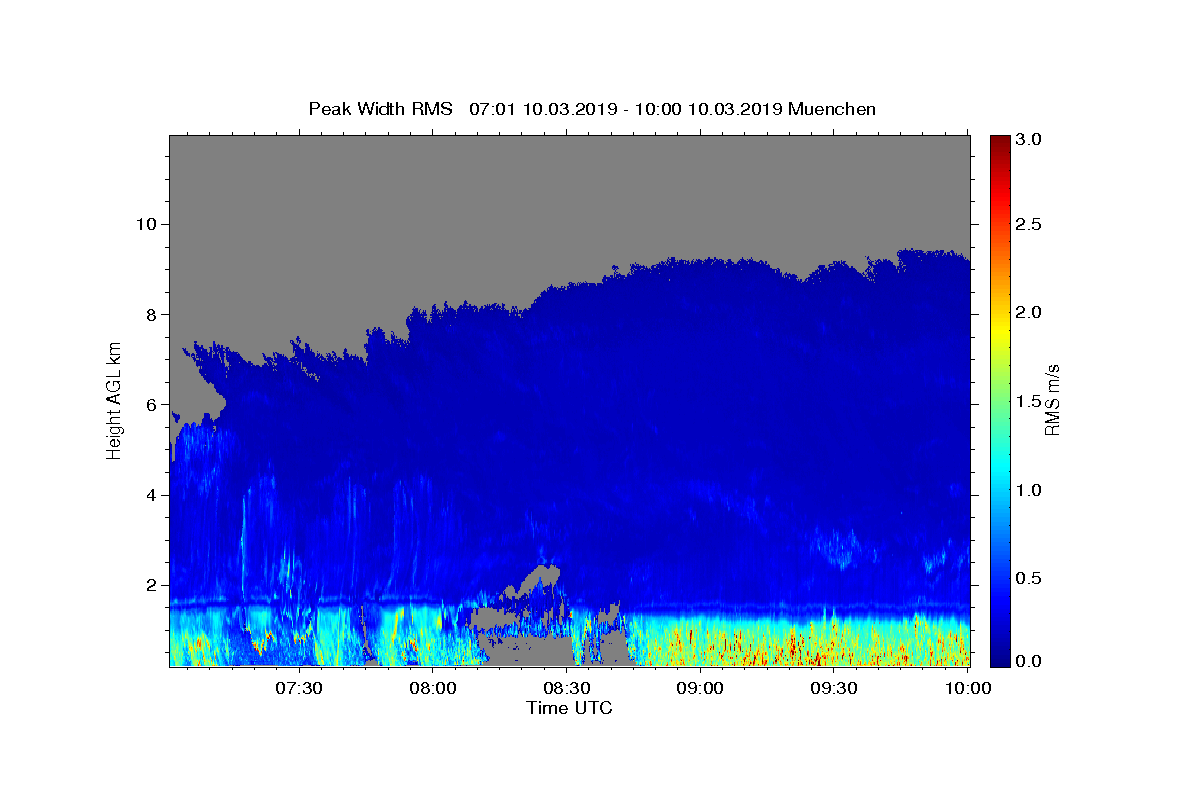
Task: Click the 08:00 time tick label
Action: [x=433, y=688]
